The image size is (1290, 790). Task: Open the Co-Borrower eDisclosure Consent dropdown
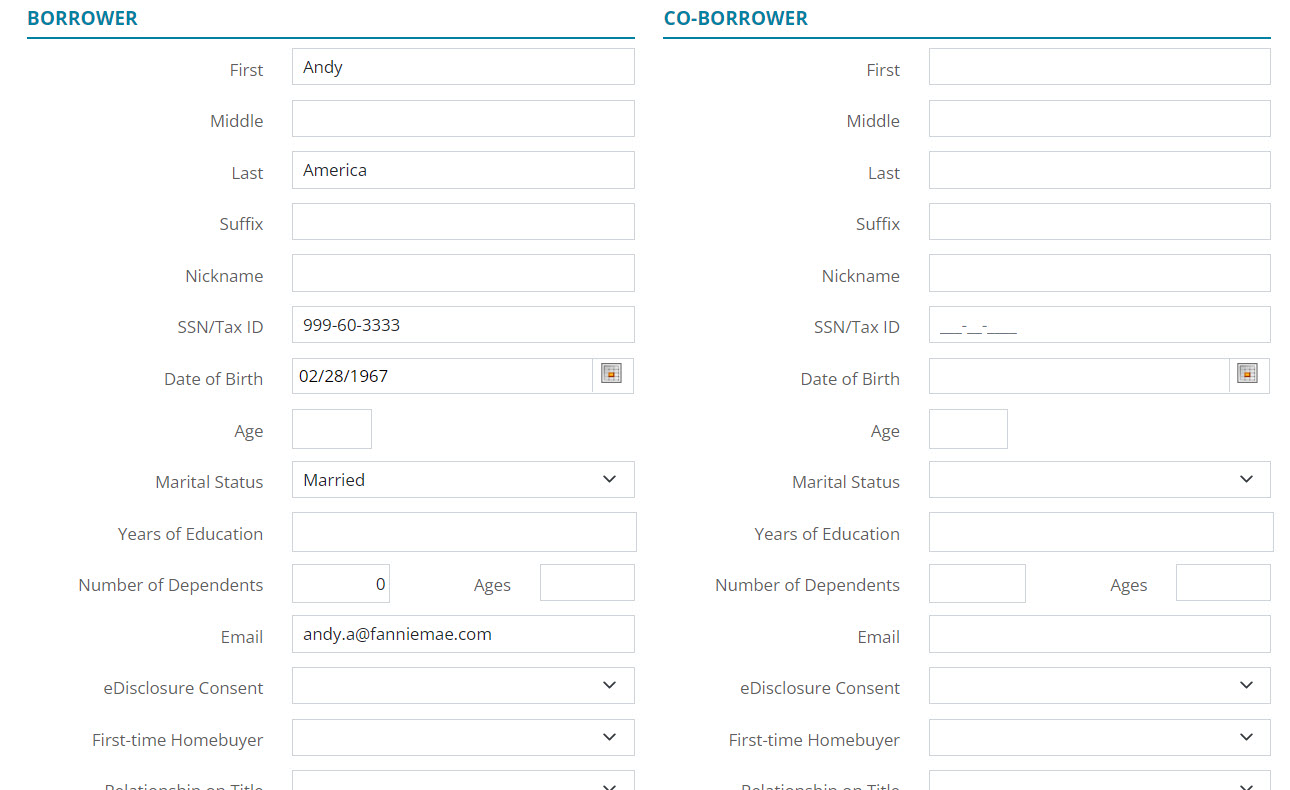click(1099, 686)
